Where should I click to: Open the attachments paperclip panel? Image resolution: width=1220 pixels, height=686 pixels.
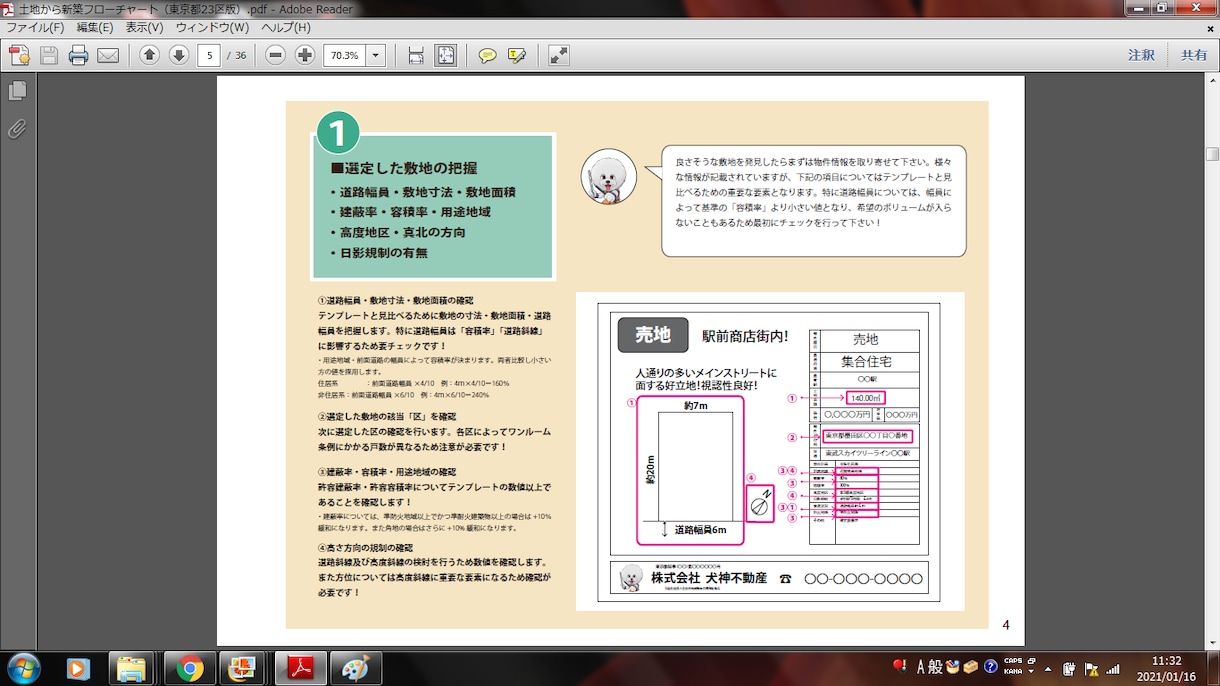click(17, 128)
